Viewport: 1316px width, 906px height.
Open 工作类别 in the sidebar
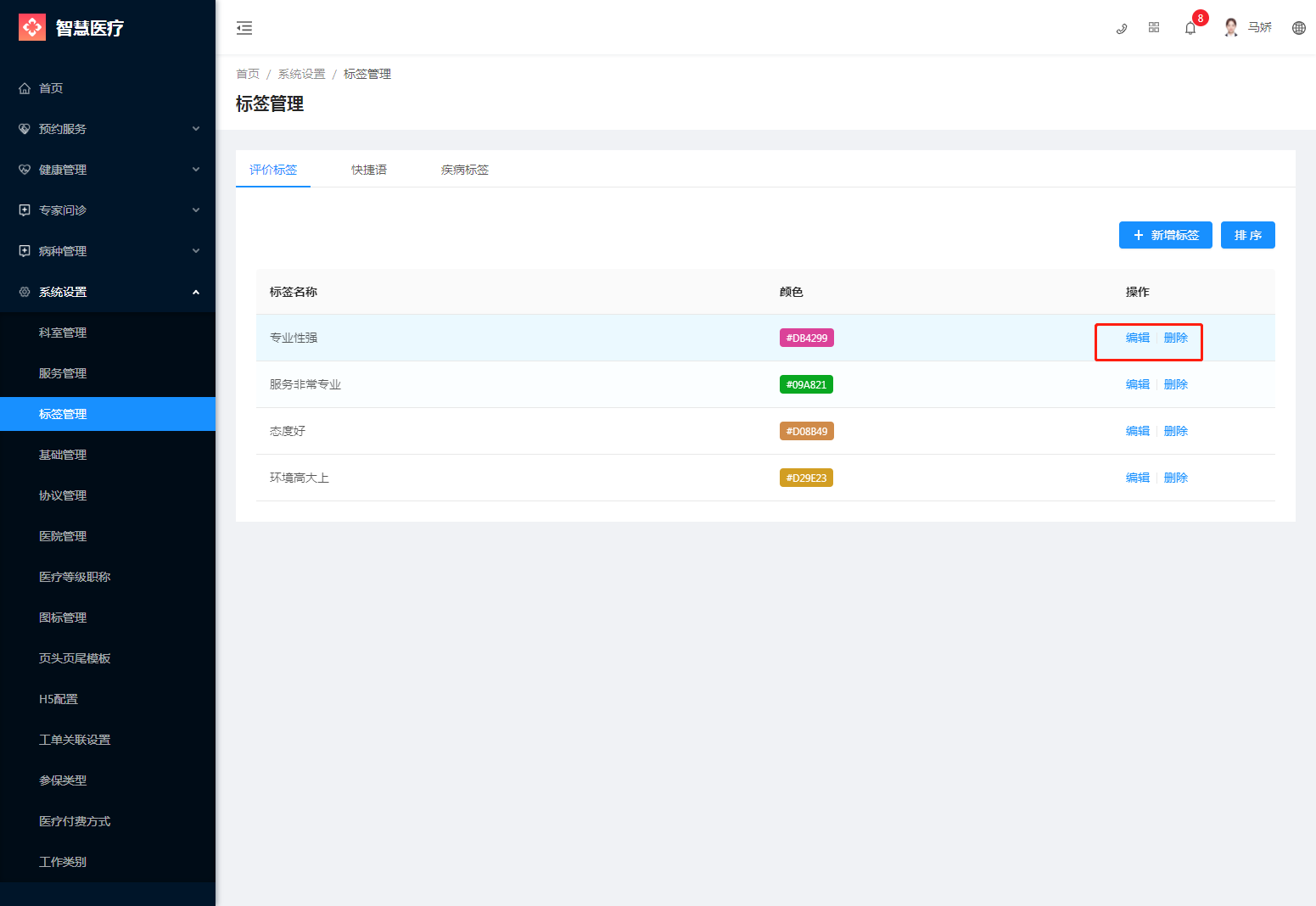[x=108, y=862]
